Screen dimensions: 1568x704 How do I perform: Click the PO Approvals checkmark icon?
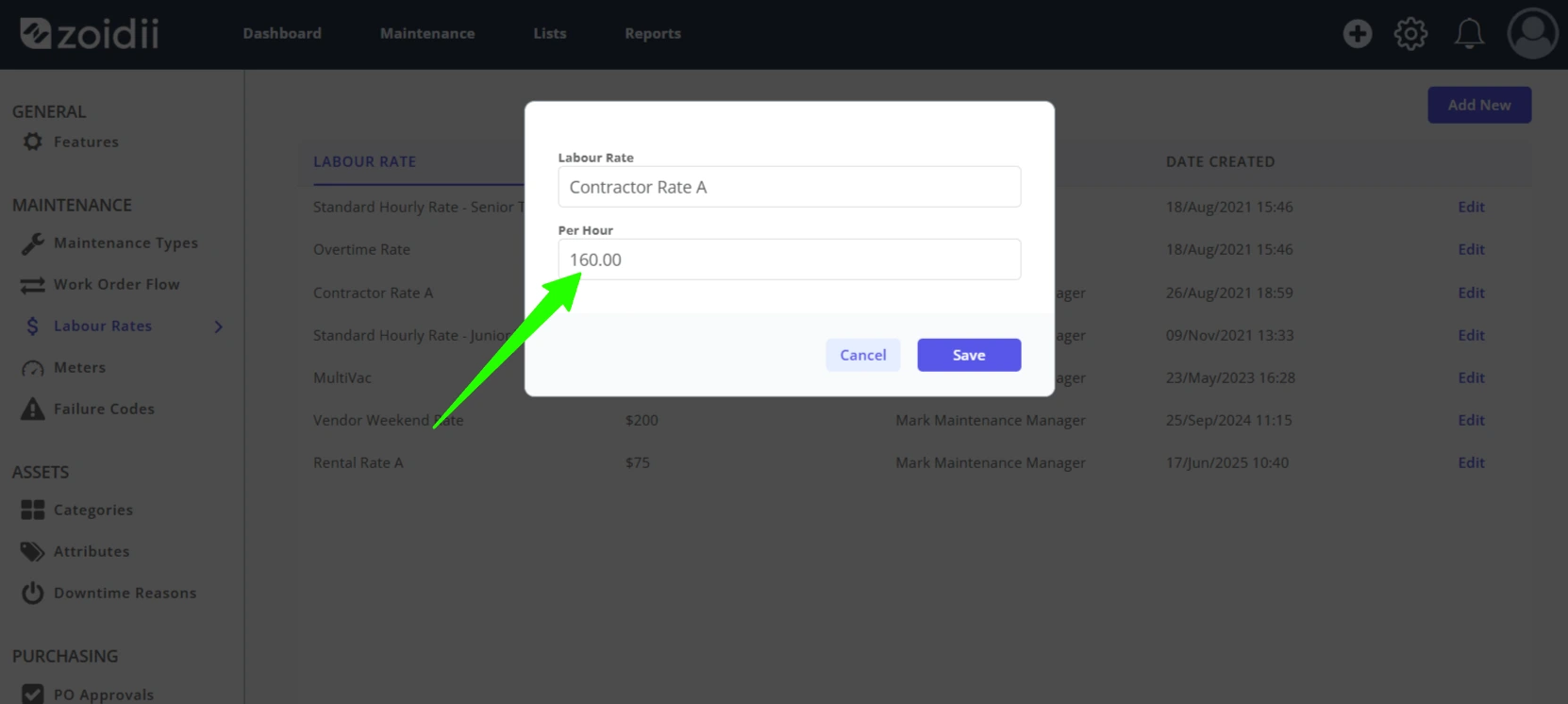click(x=33, y=694)
